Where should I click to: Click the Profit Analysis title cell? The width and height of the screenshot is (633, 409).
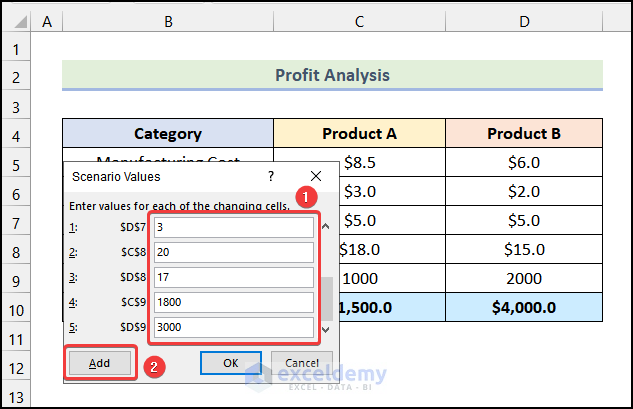[x=332, y=75]
